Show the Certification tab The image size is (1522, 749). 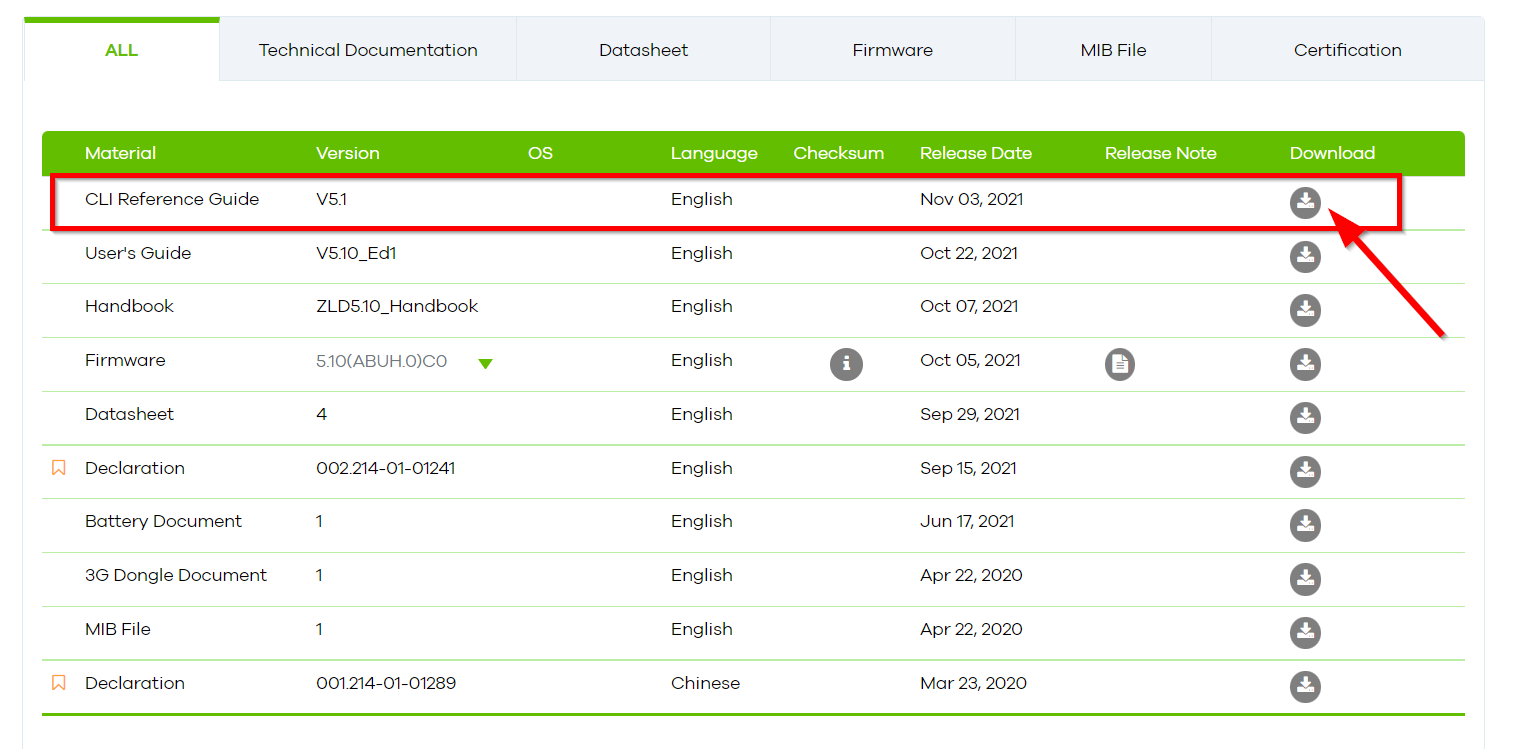click(1347, 50)
